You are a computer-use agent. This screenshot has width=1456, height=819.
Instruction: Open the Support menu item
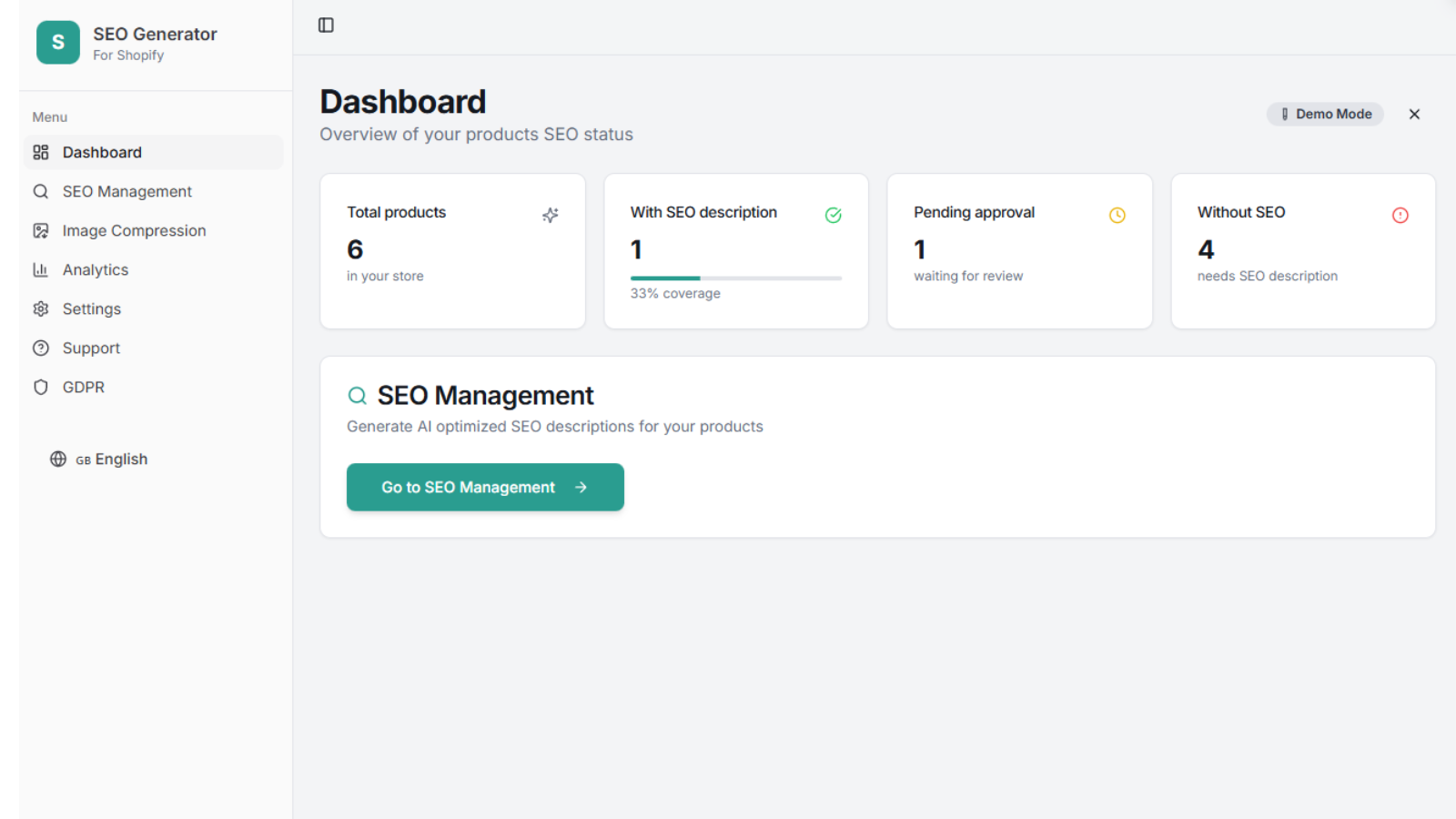click(x=91, y=349)
